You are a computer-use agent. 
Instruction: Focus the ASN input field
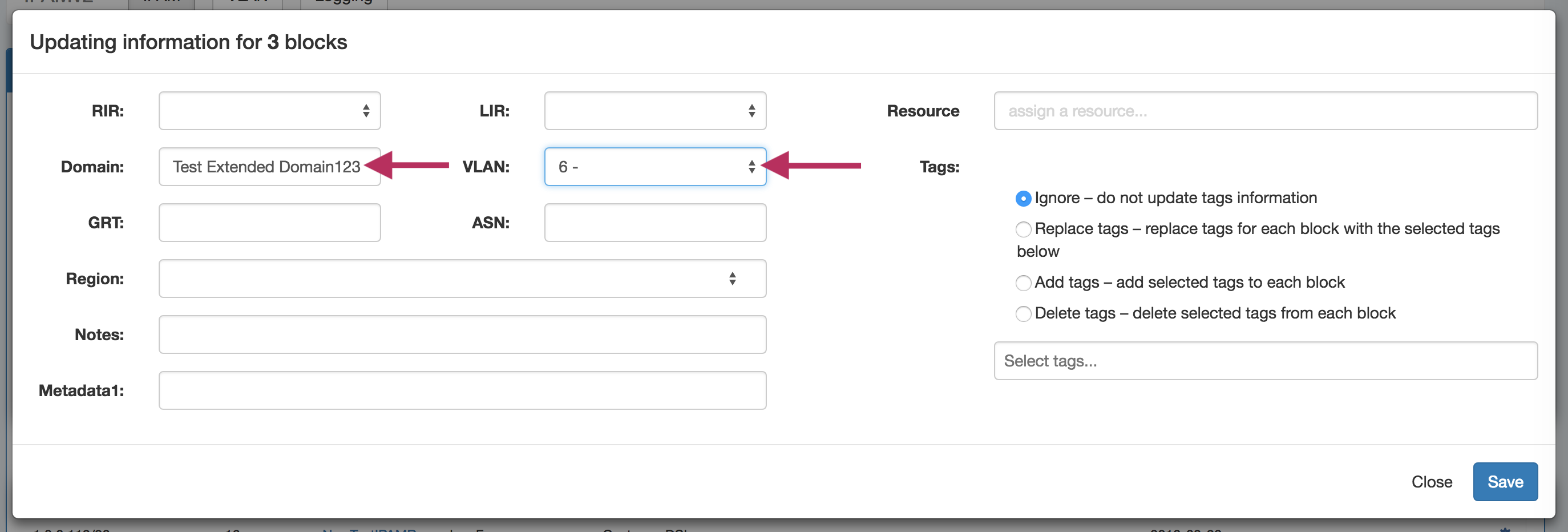pyautogui.click(x=654, y=223)
